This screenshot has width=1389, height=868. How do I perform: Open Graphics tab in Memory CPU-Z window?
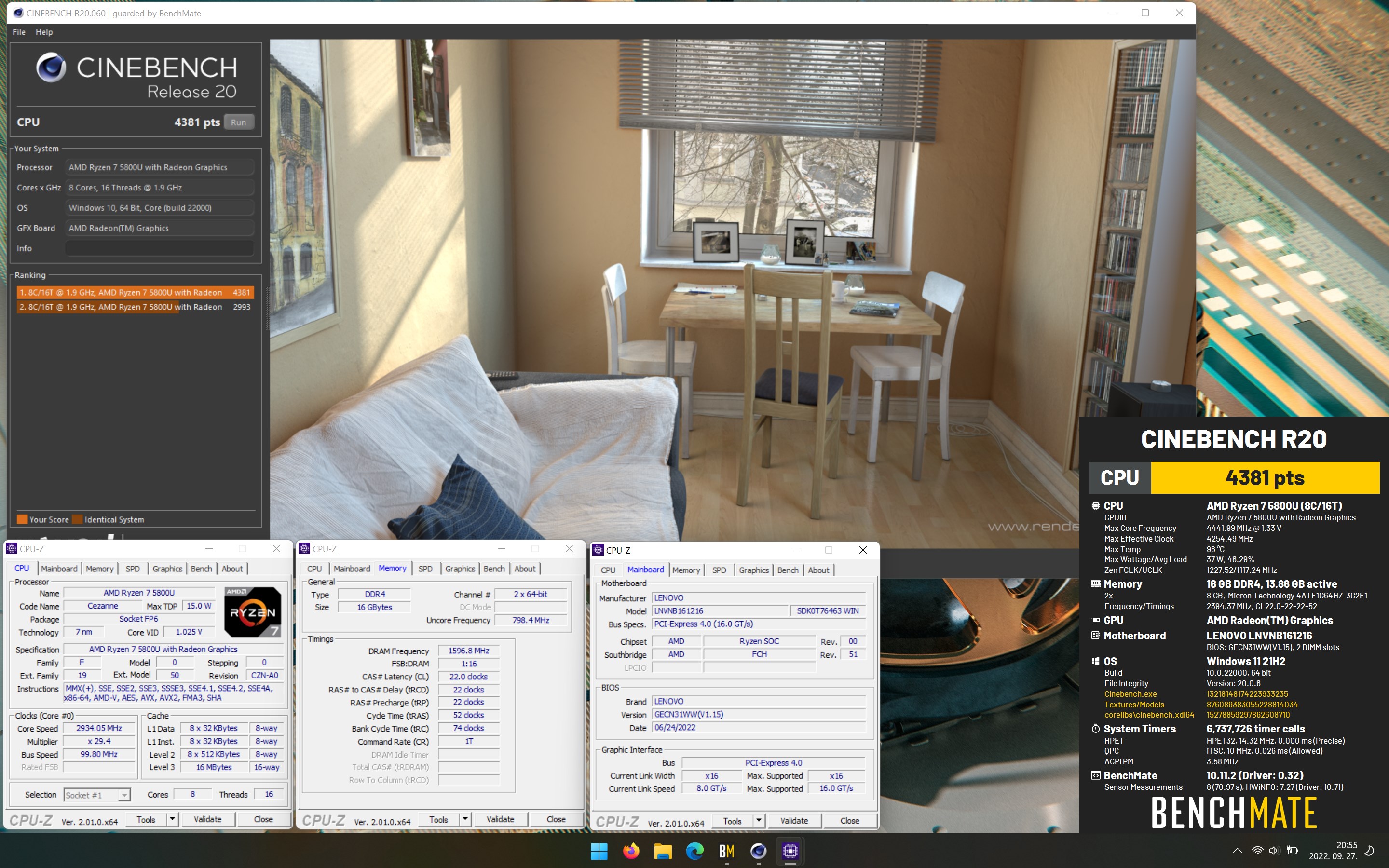pyautogui.click(x=460, y=569)
